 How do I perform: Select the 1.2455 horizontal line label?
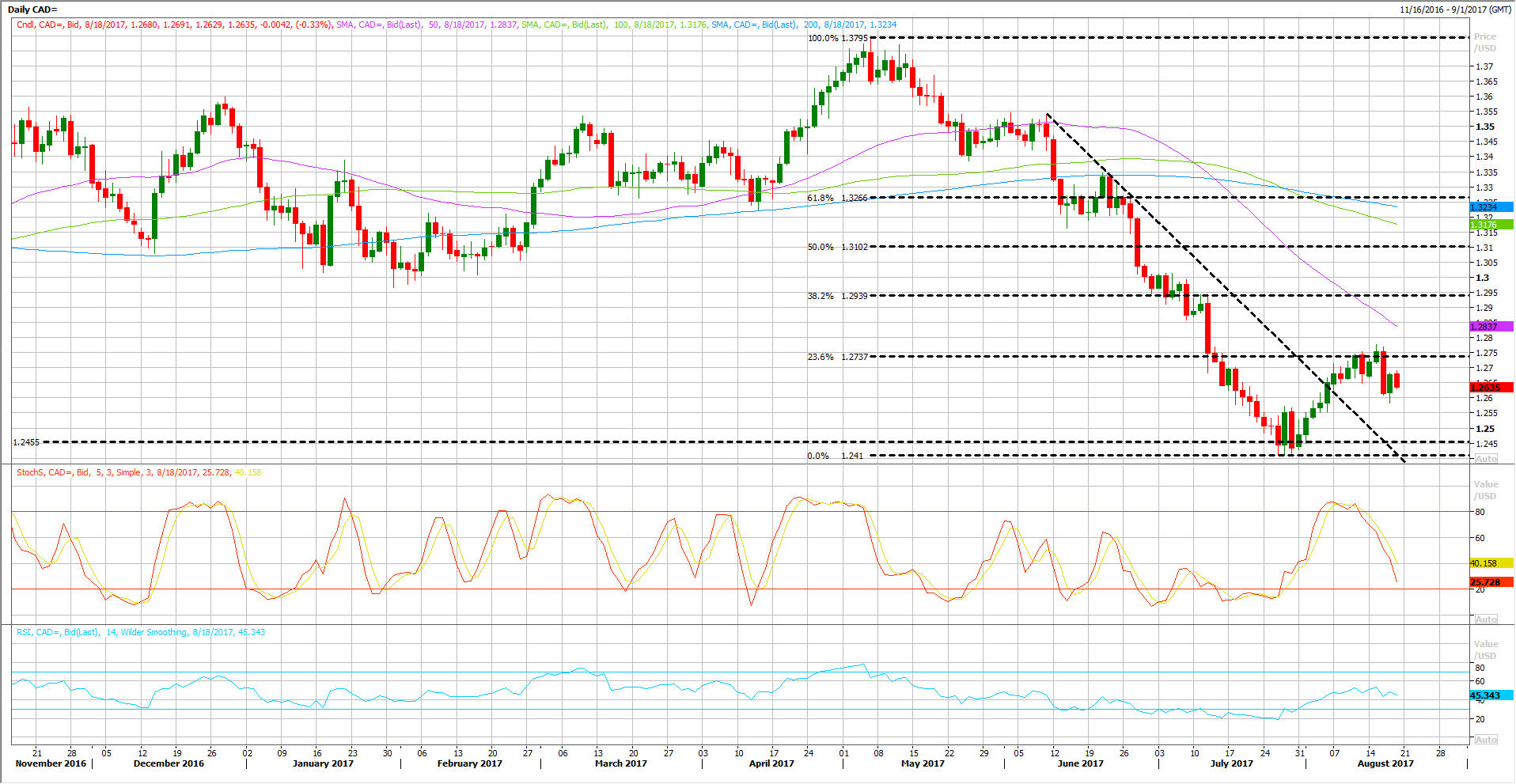point(26,442)
